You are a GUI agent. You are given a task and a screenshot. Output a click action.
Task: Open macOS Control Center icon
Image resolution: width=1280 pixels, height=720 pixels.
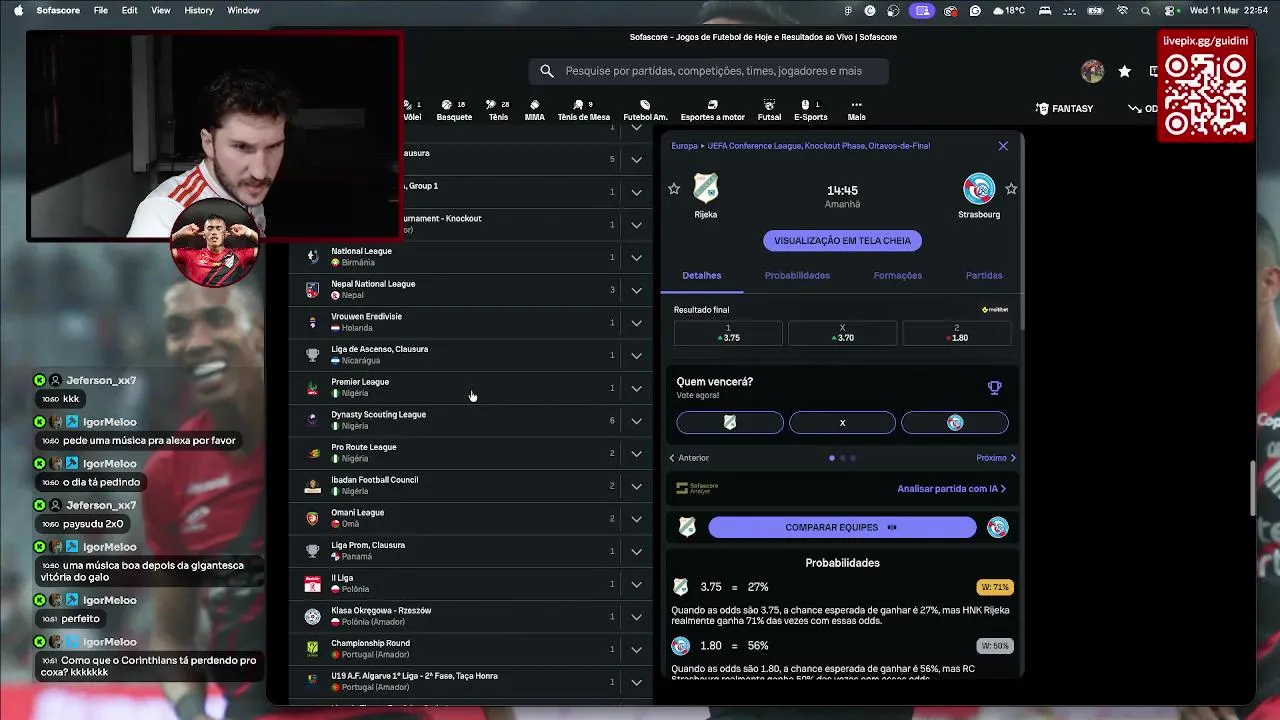click(x=1168, y=10)
